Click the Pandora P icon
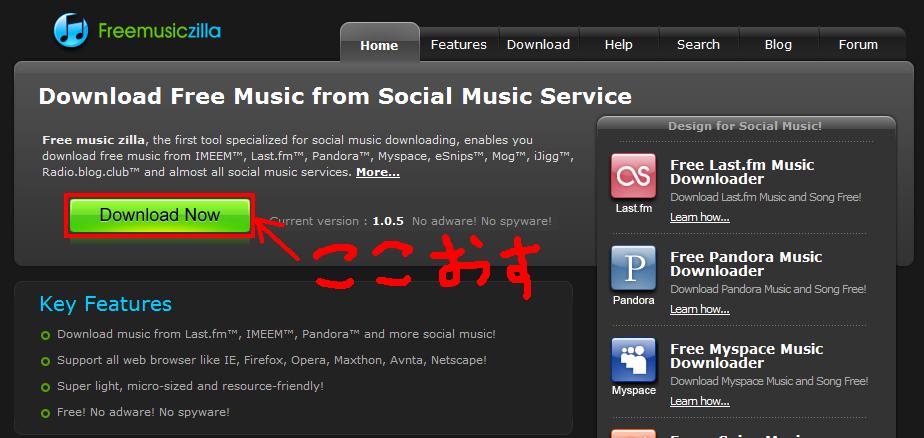Screen dimensions: 924x438 tap(633, 268)
